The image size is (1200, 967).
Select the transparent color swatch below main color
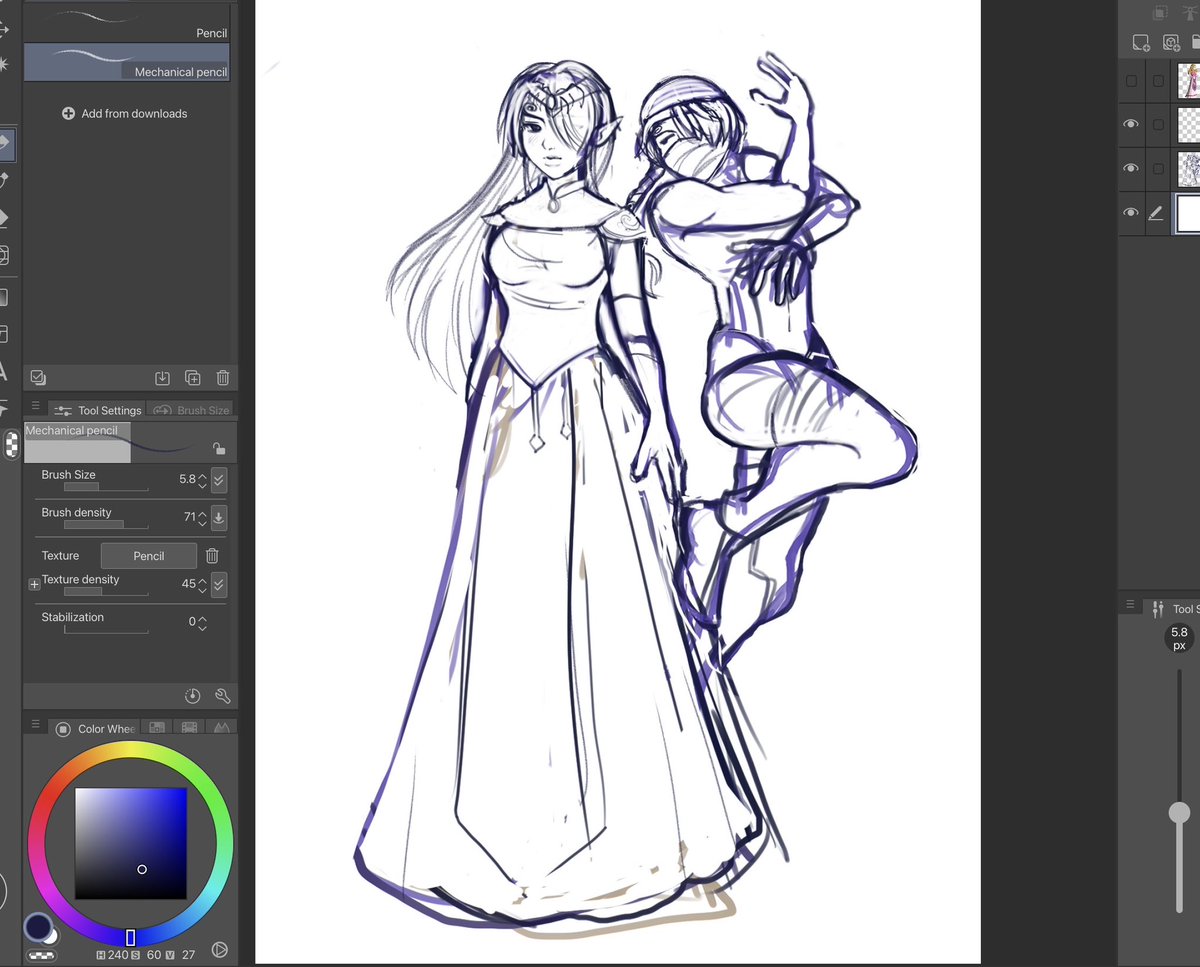[x=41, y=956]
